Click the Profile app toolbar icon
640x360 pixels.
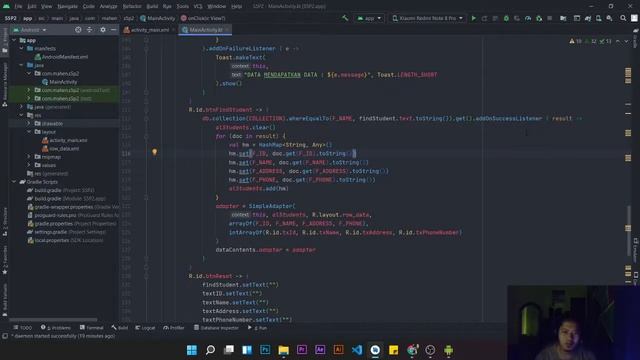pyautogui.click(x=528, y=18)
